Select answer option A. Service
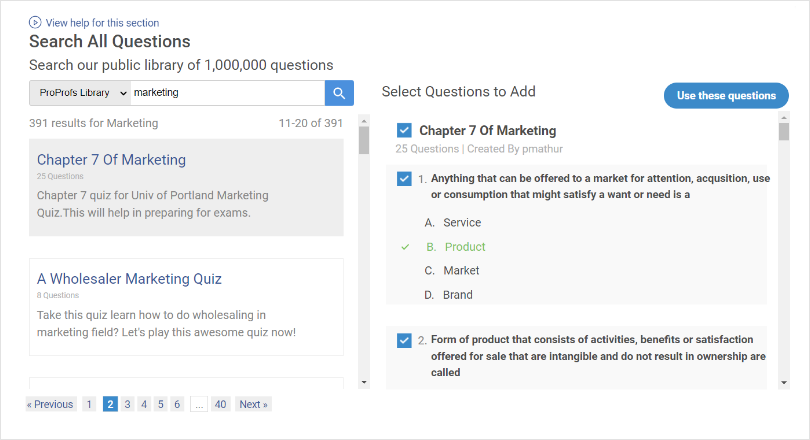 461,223
